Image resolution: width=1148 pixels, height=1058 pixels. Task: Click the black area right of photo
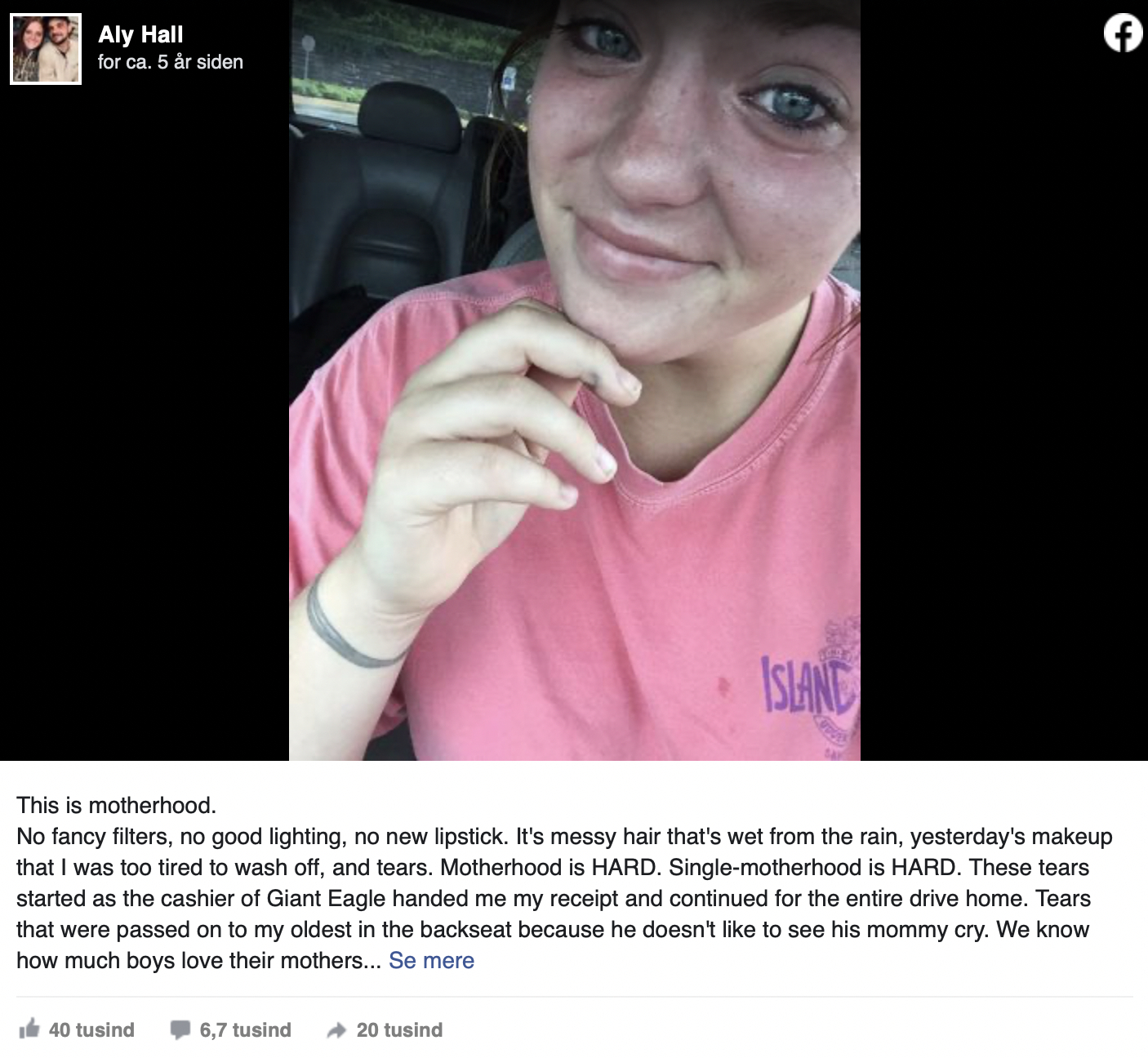(1004, 408)
